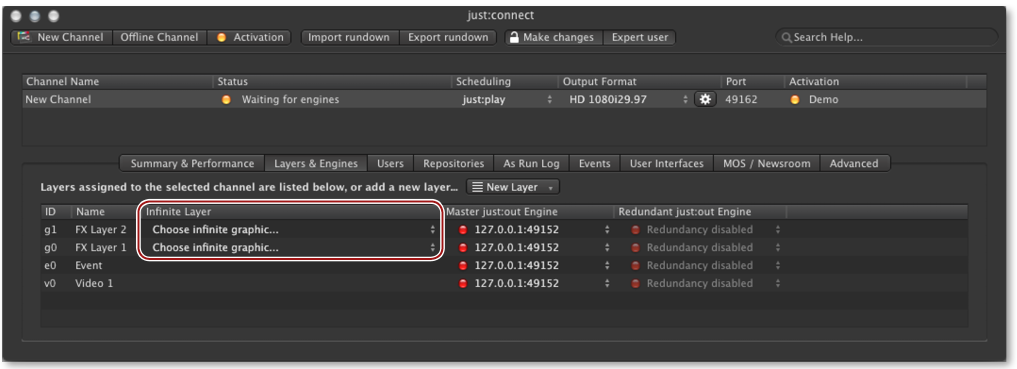Open the Repositories tab
This screenshot has height=369, width=1017.
click(453, 163)
